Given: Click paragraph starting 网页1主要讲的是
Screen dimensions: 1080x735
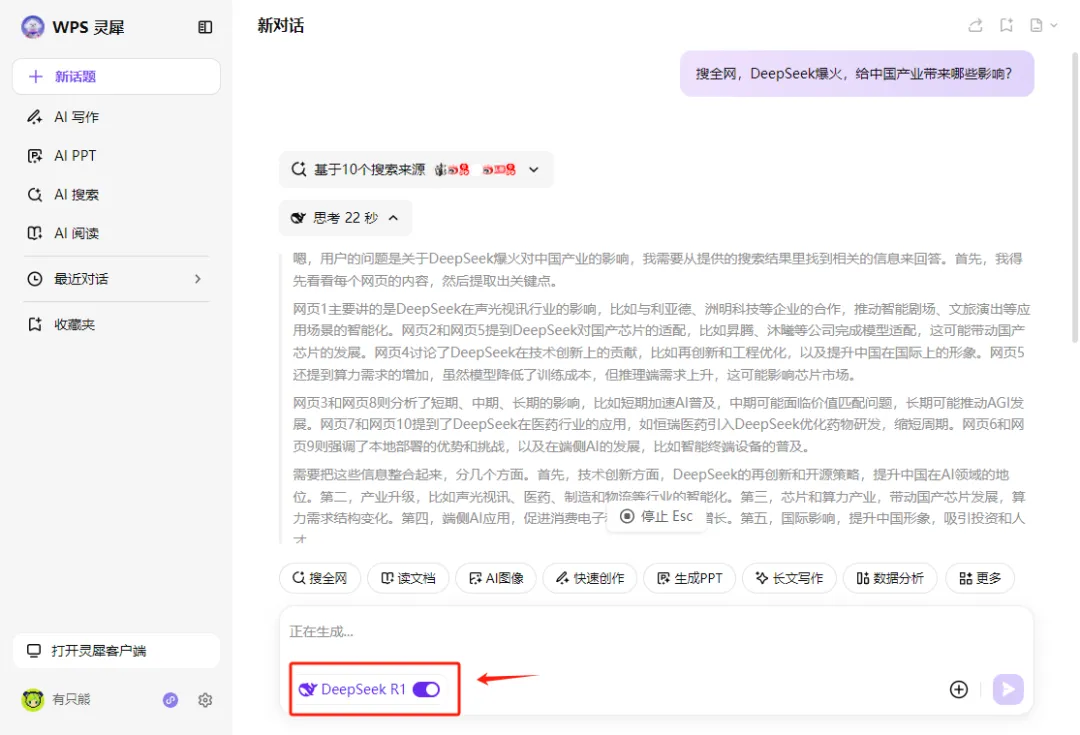Looking at the screenshot, I should tap(659, 342).
